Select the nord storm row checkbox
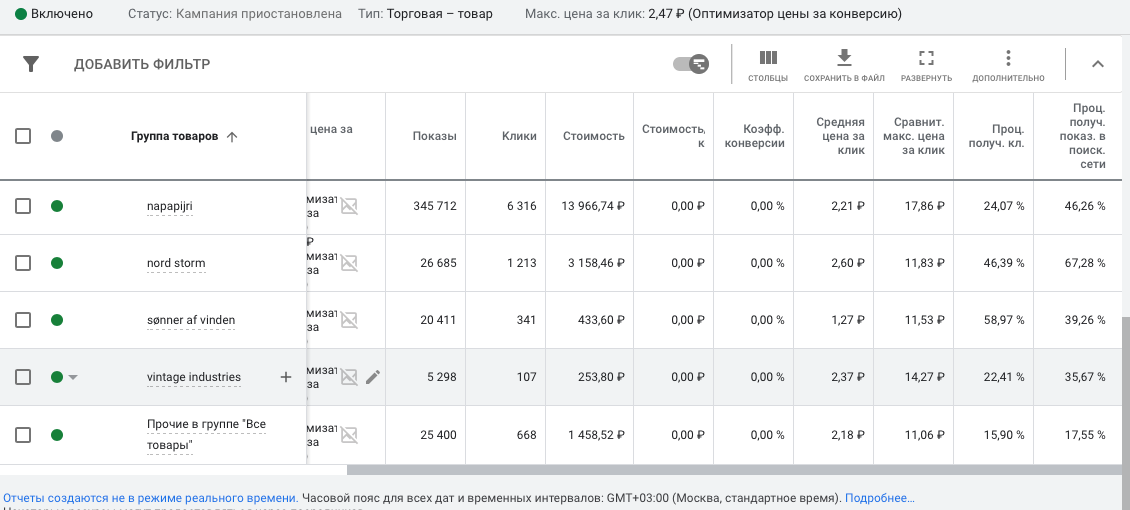1130x510 pixels. click(x=23, y=263)
